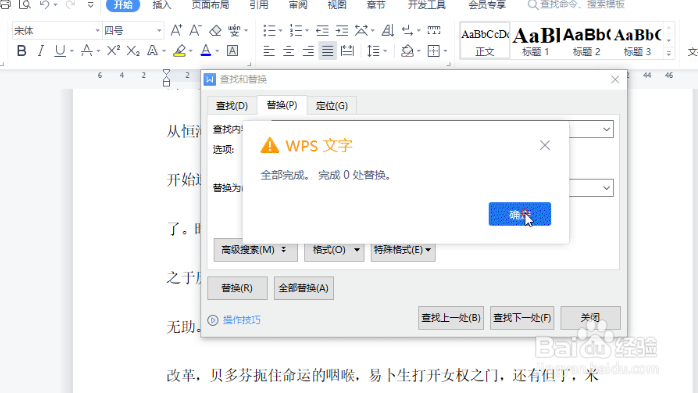Click 查找下一处(F) button

(x=522, y=318)
